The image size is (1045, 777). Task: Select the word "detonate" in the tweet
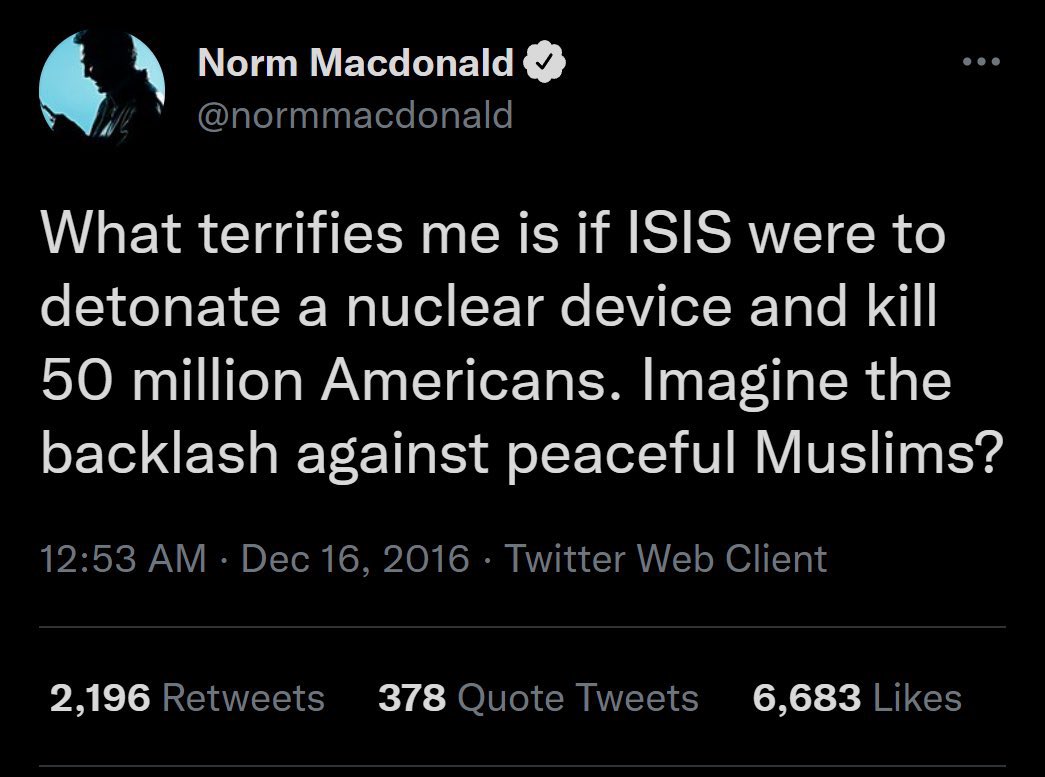coord(161,307)
